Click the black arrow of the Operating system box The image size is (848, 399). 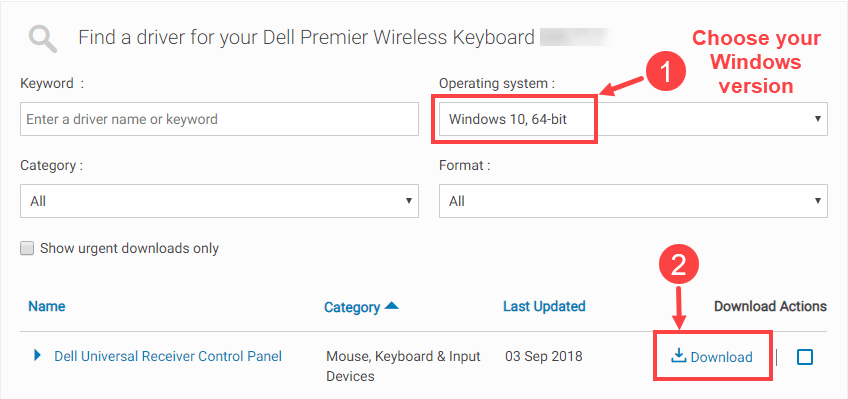818,119
